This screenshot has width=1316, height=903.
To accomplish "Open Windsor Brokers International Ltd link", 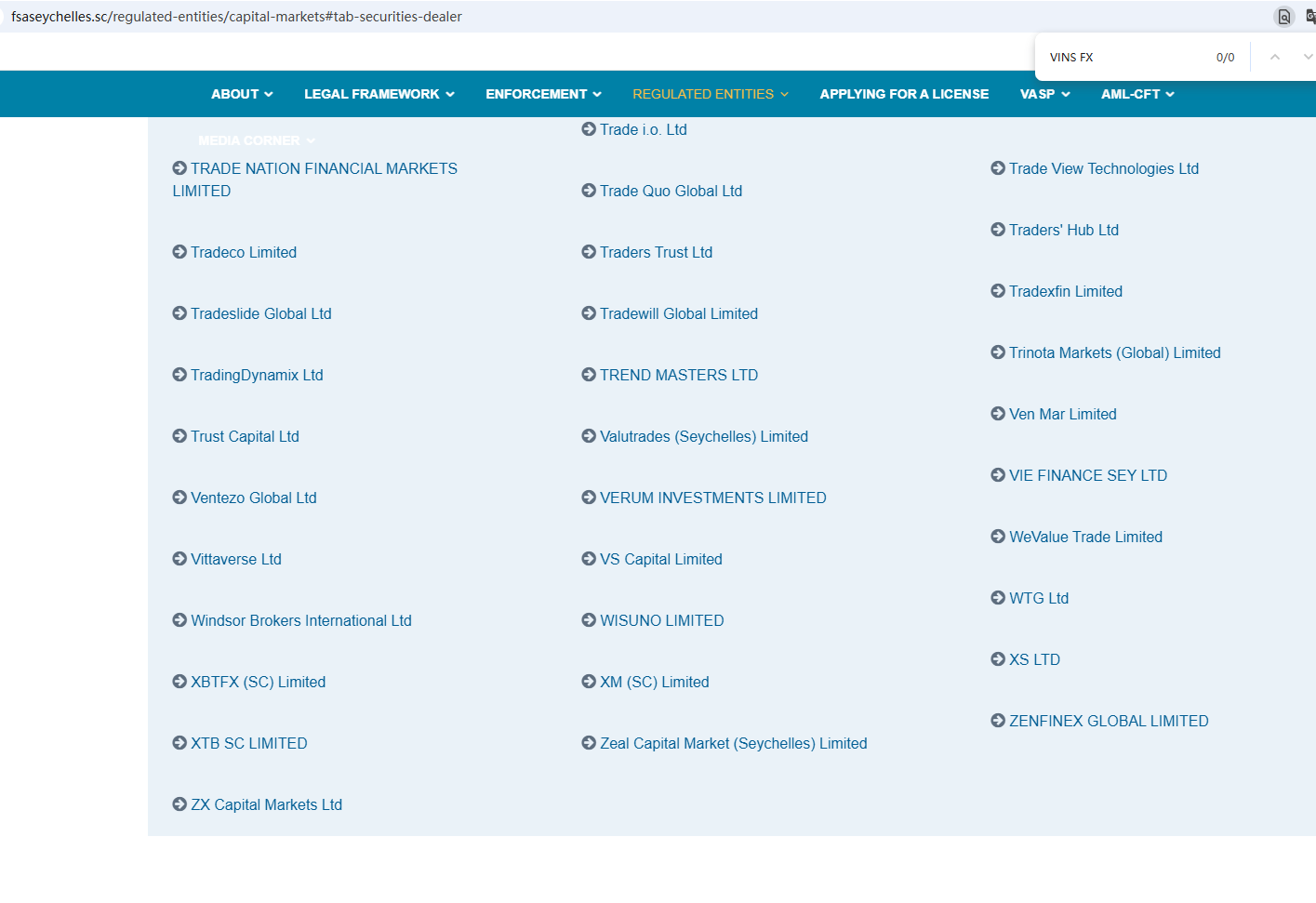I will point(300,620).
